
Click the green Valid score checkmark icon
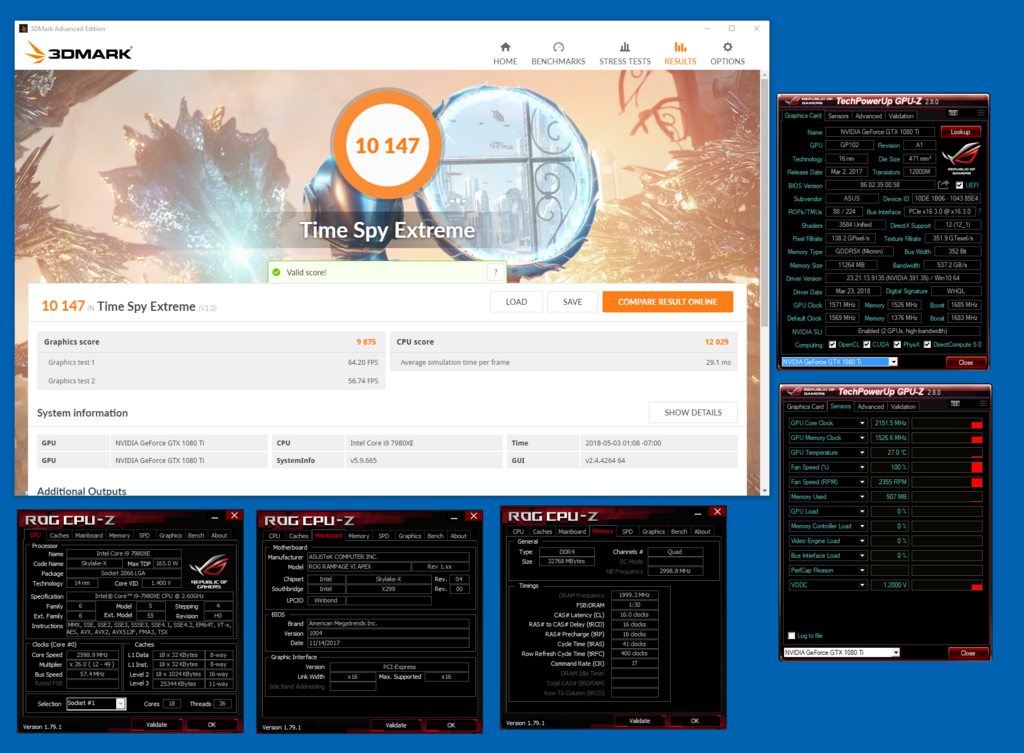[276, 272]
